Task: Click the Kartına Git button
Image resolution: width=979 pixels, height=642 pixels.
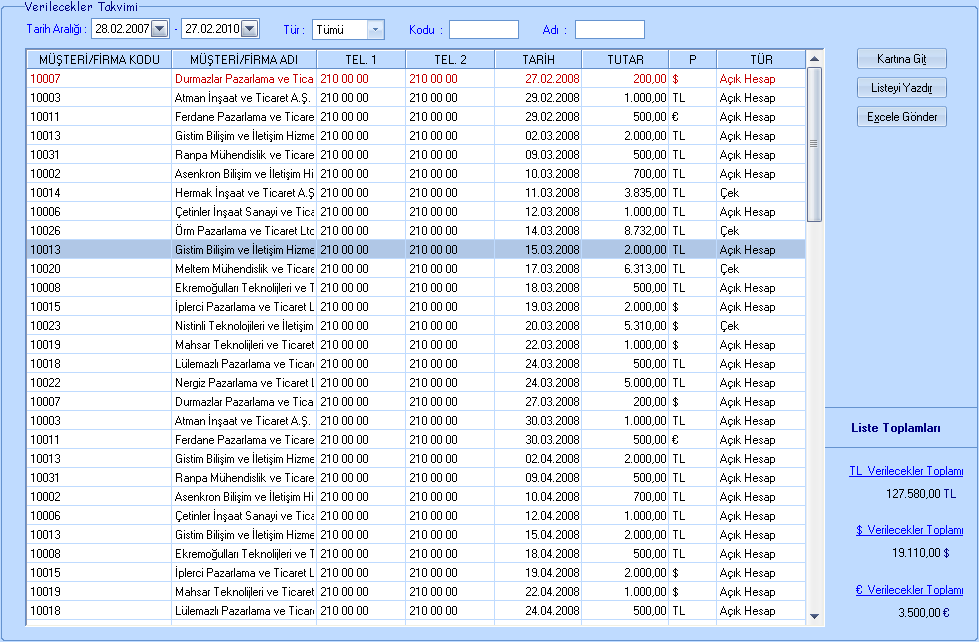Action: (902, 59)
